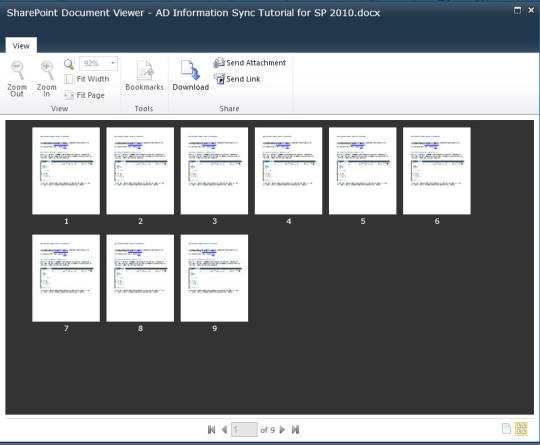Go to the last page
540x445 pixels.
(295, 430)
